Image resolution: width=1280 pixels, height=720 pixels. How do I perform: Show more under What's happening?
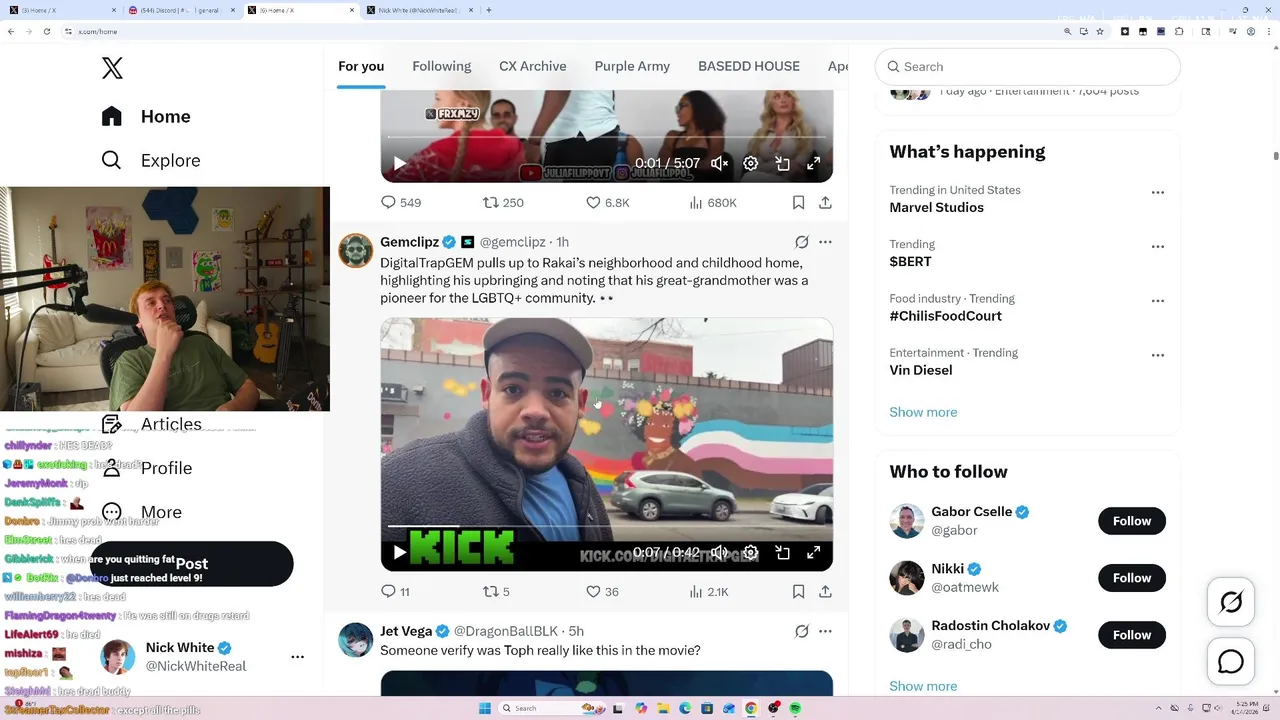point(923,412)
